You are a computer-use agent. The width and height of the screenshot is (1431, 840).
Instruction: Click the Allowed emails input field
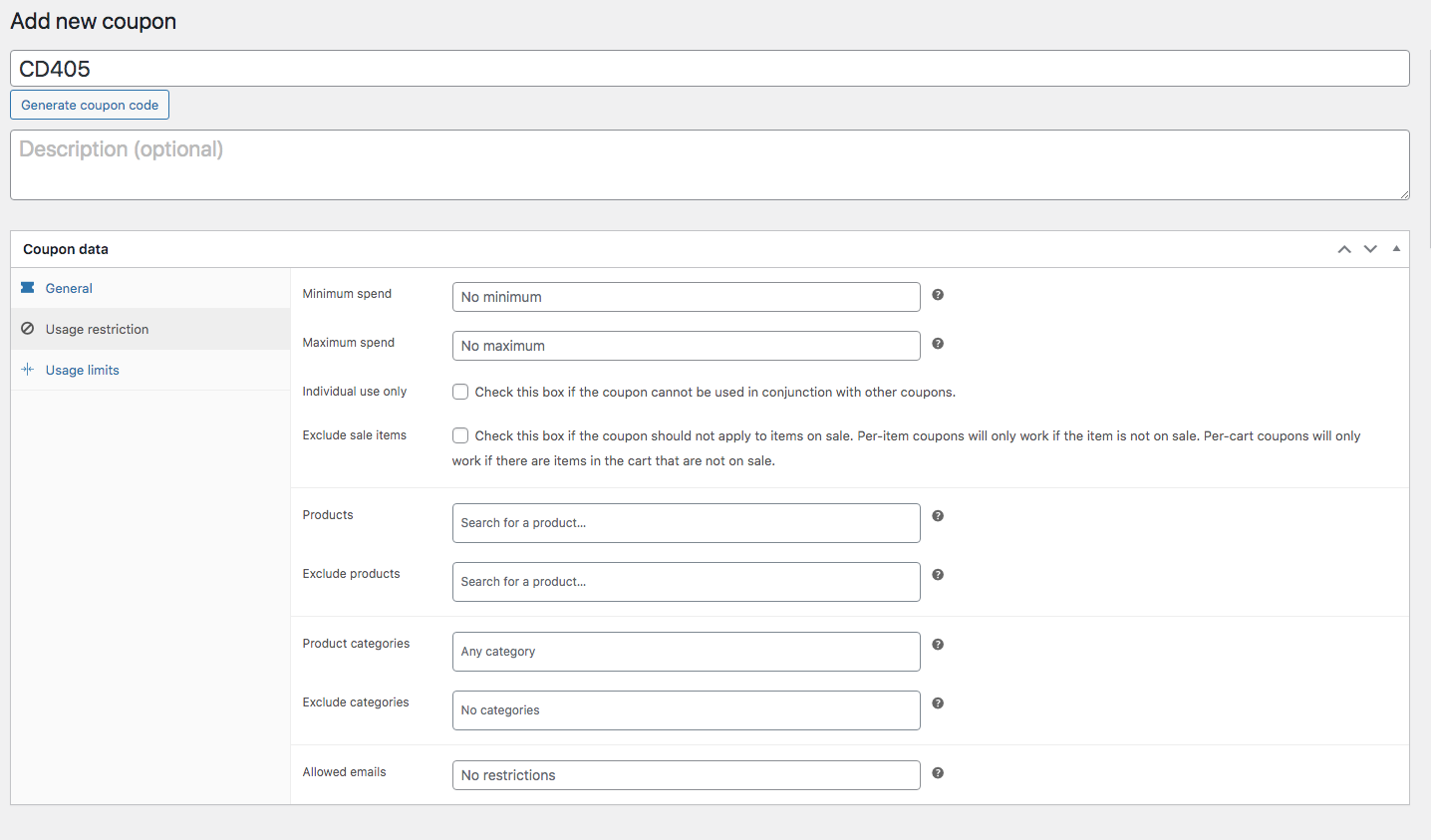pyautogui.click(x=687, y=775)
